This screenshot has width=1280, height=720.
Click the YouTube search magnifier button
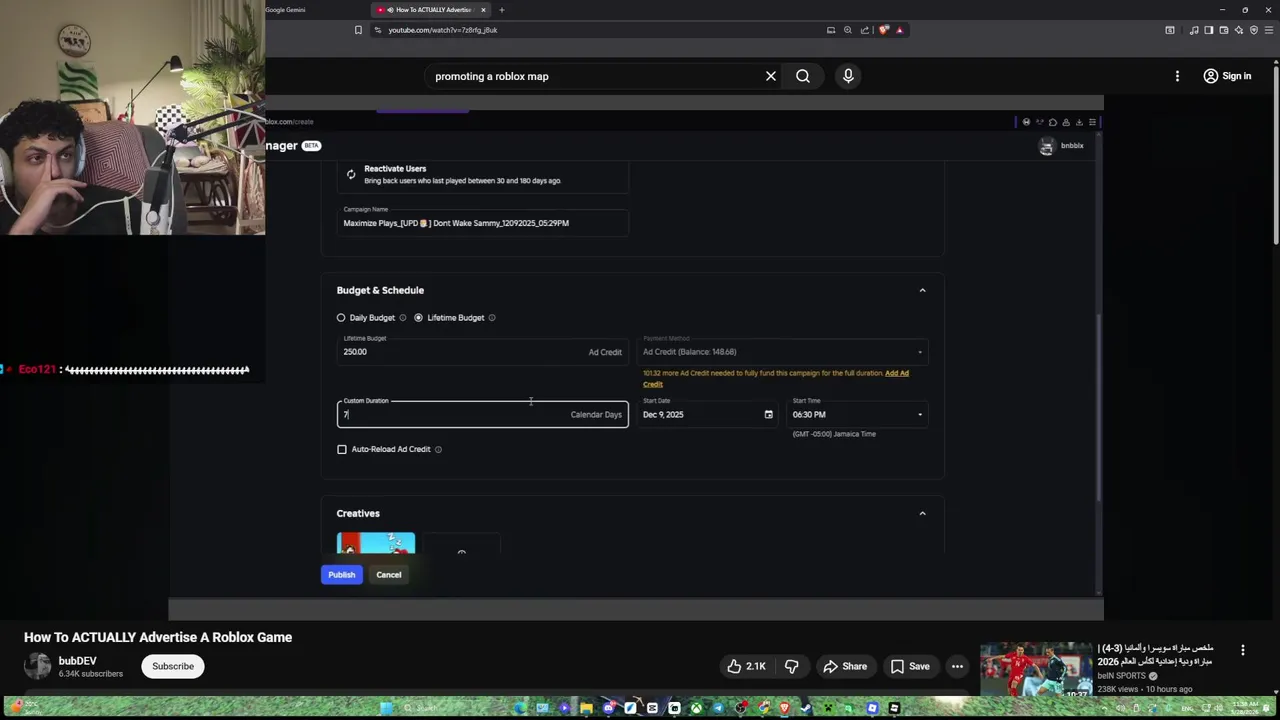coord(803,76)
